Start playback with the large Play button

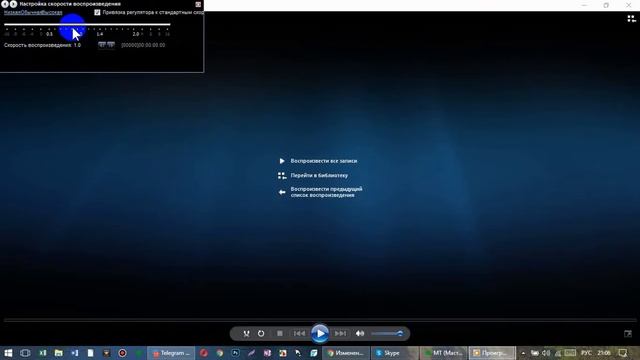pos(320,333)
